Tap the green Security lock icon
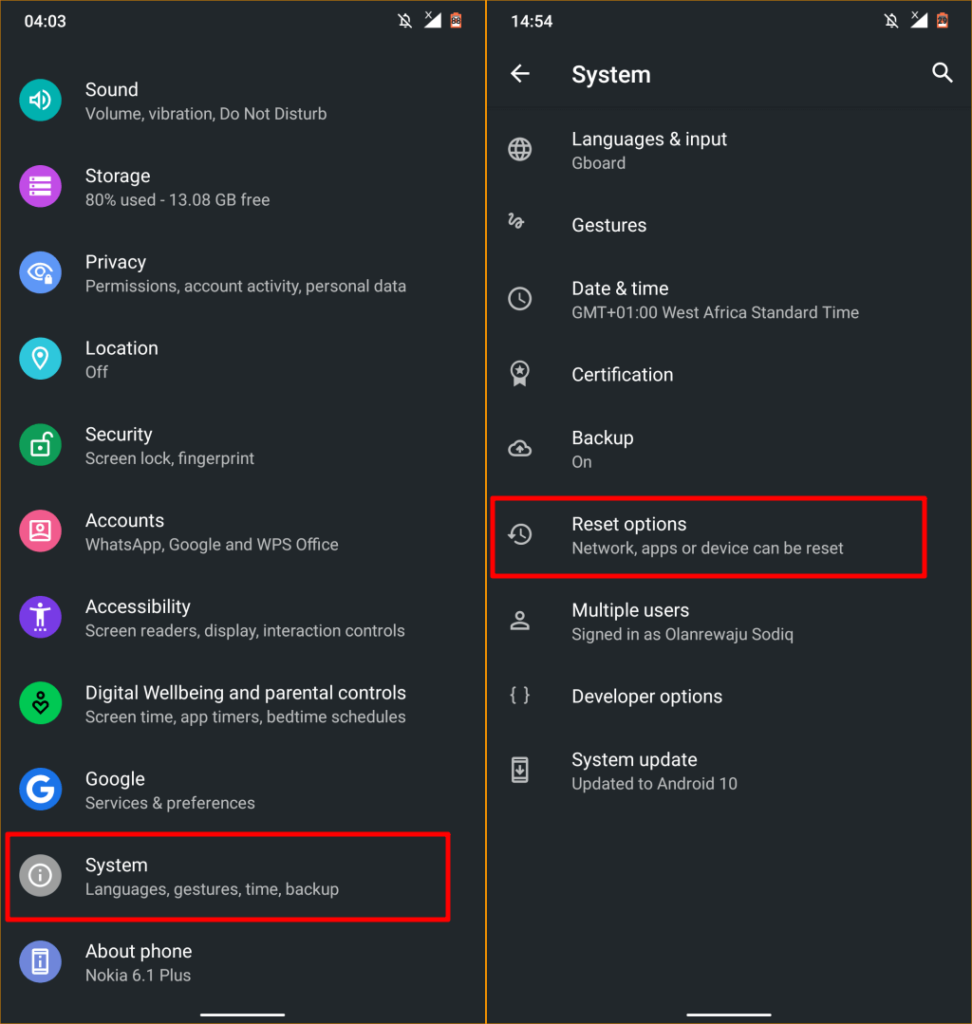This screenshot has height=1024, width=972. coord(40,445)
